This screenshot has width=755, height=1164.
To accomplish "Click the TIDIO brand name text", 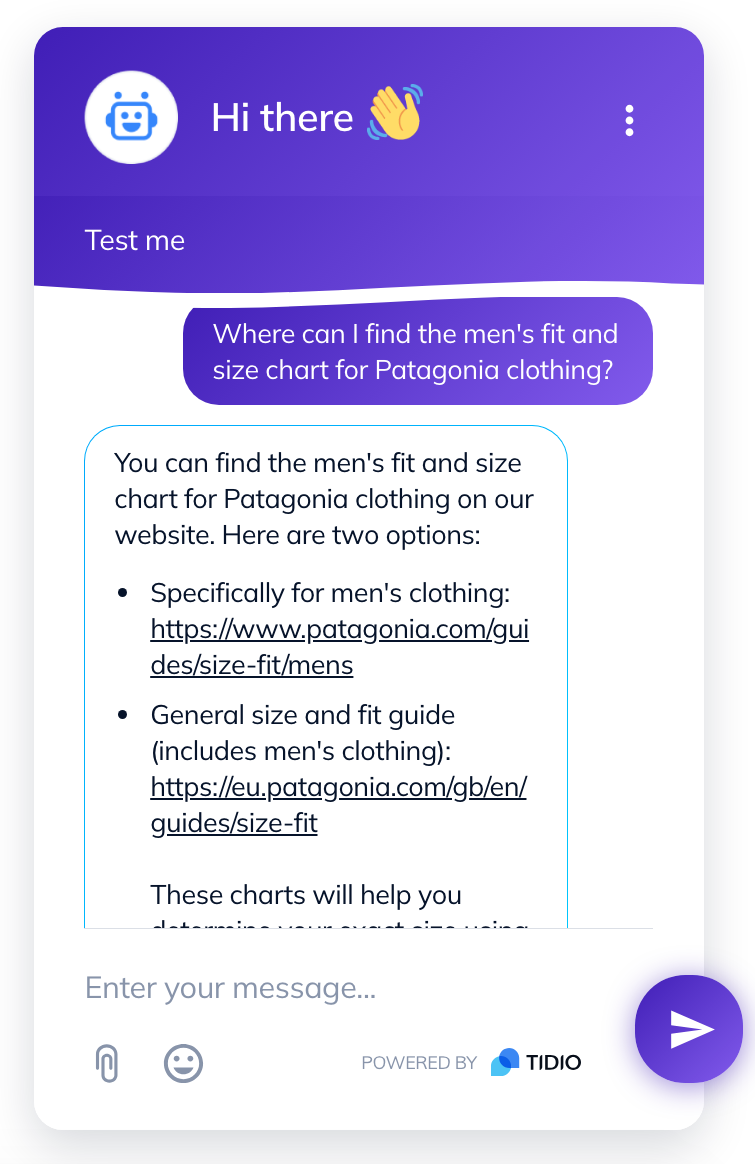I will tap(554, 1063).
